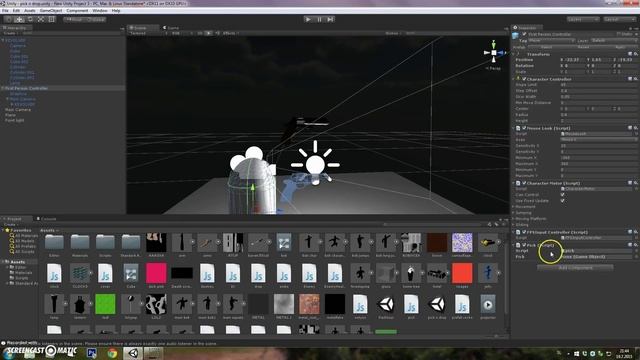640x360 pixels.
Task: Select the Scale tool in the toolbar
Action: tap(41, 19)
